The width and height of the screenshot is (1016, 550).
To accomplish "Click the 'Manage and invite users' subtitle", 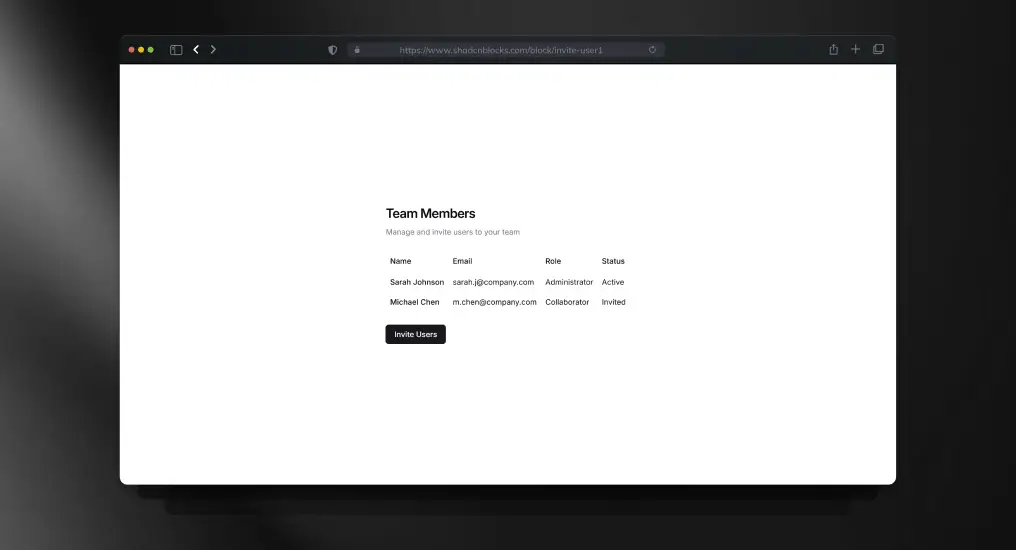I will pos(452,232).
